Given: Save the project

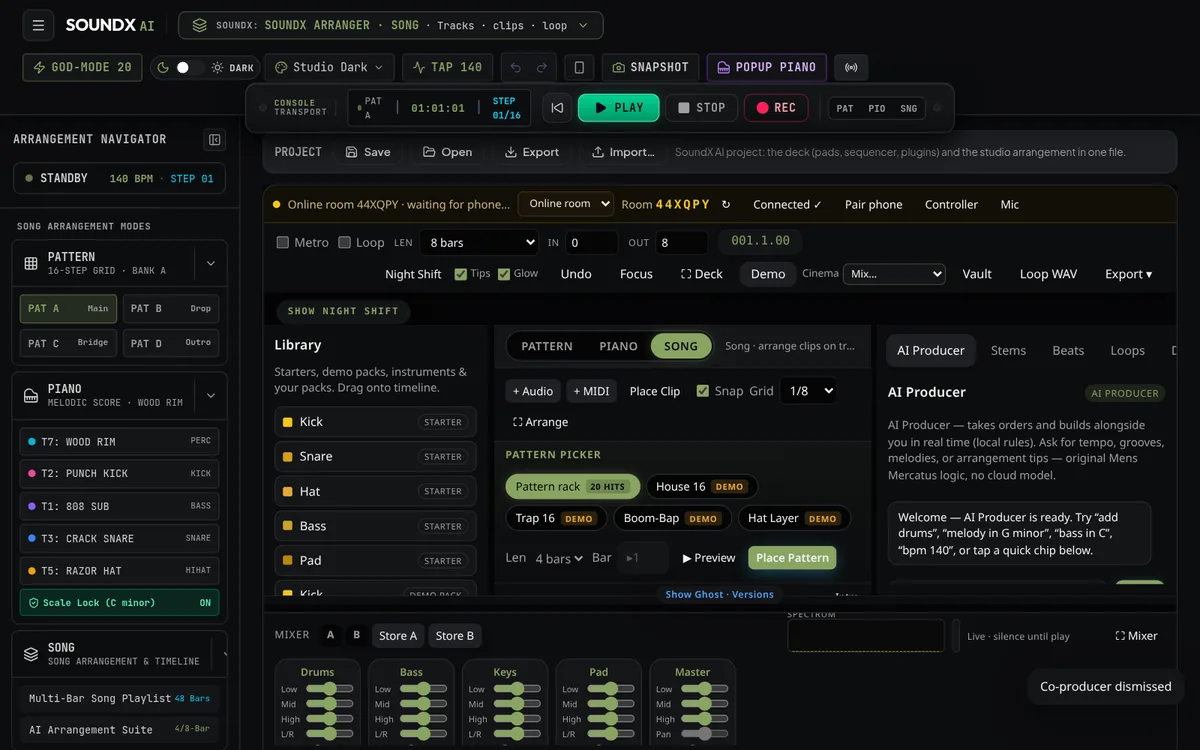Looking at the screenshot, I should 367,152.
